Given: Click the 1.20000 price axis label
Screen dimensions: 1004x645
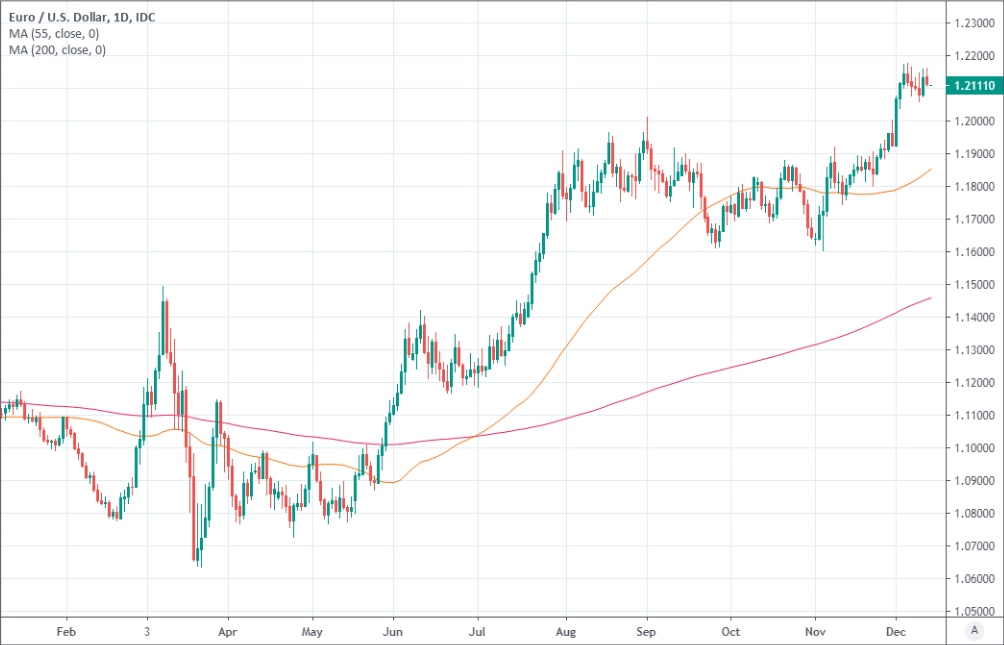Looking at the screenshot, I should coord(975,121).
